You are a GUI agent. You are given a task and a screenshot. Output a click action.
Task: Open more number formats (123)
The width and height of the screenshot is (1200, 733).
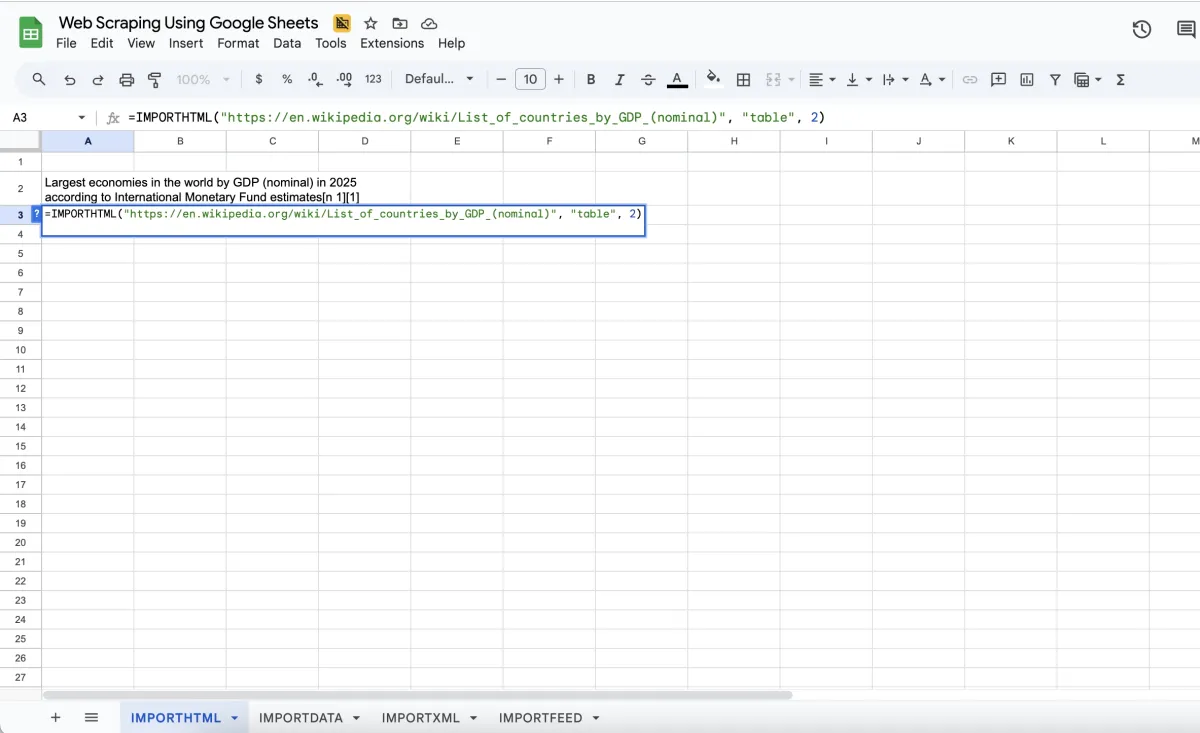[x=373, y=79]
